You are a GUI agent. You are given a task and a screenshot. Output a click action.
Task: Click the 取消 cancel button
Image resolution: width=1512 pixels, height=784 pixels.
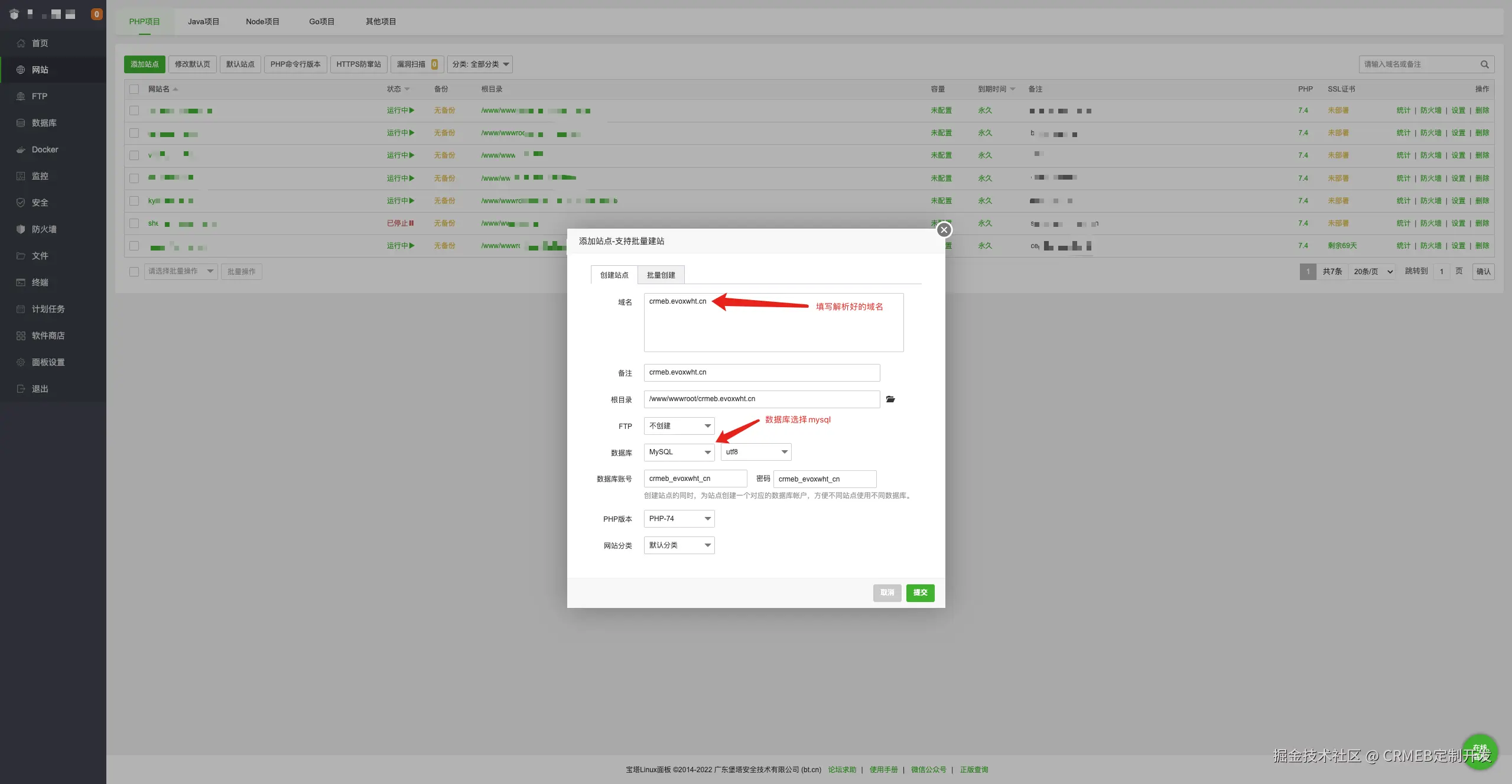pos(887,593)
